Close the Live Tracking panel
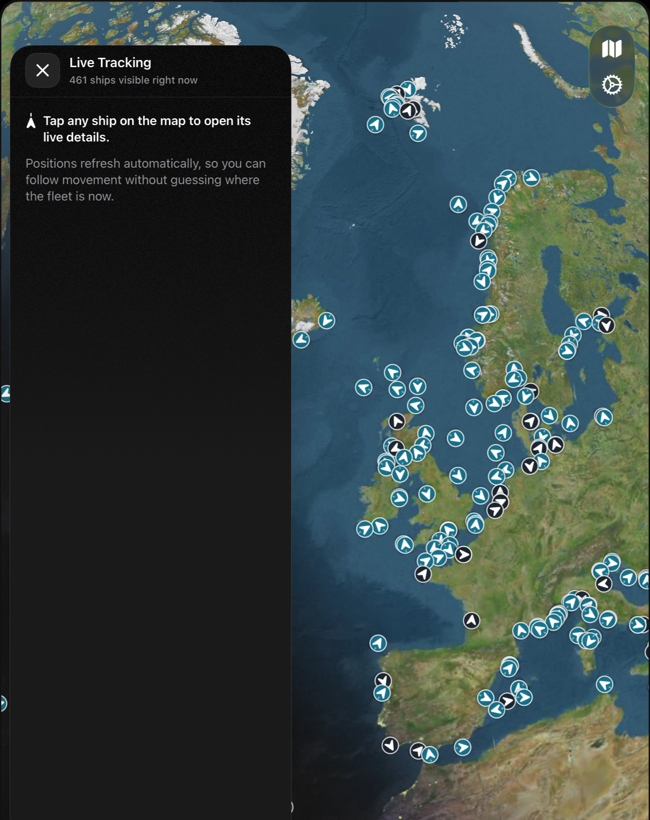Viewport: 650px width, 820px height. [42, 70]
